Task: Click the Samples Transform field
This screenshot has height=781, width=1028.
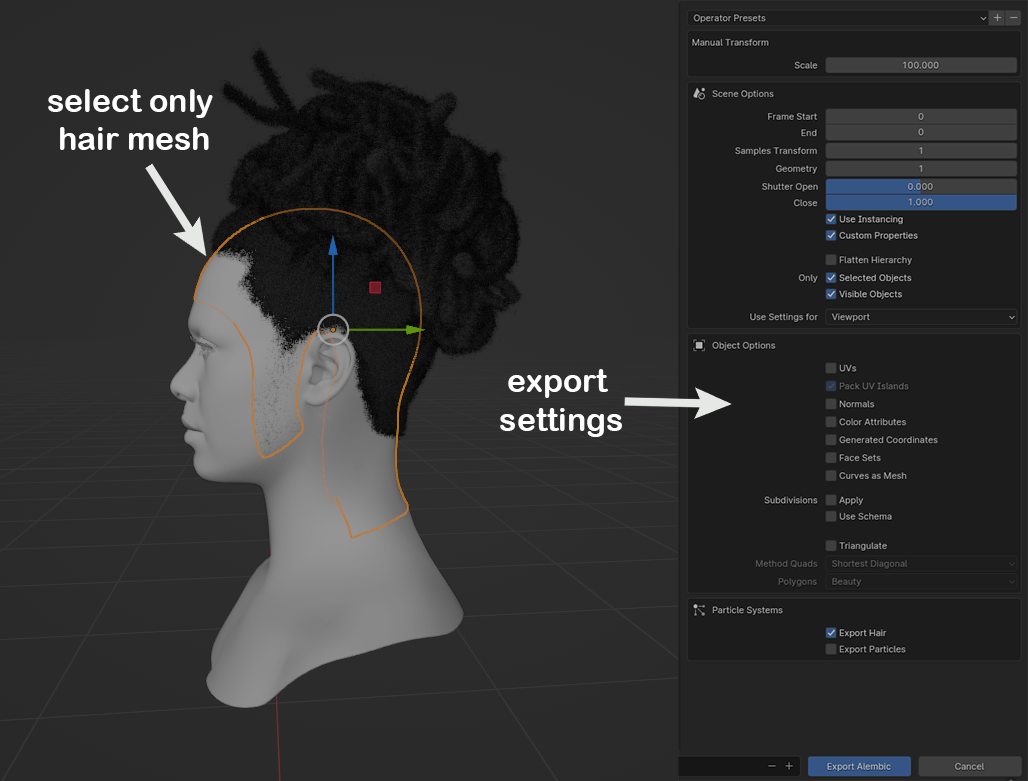Action: coord(921,151)
